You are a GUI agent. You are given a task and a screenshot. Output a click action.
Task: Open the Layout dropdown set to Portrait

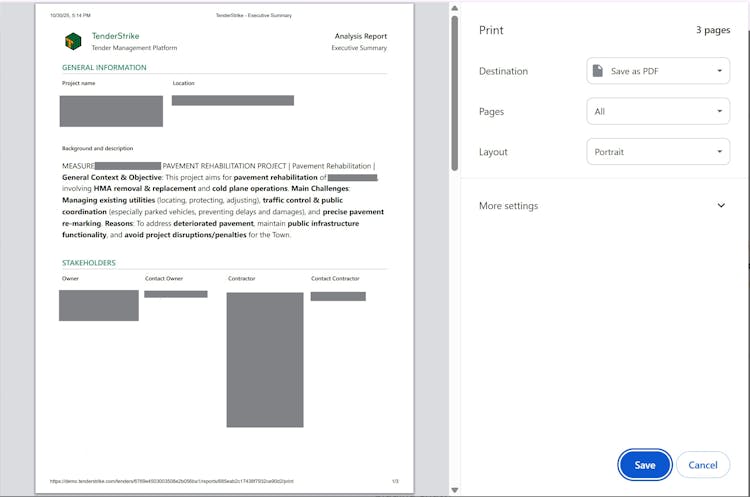[657, 152]
